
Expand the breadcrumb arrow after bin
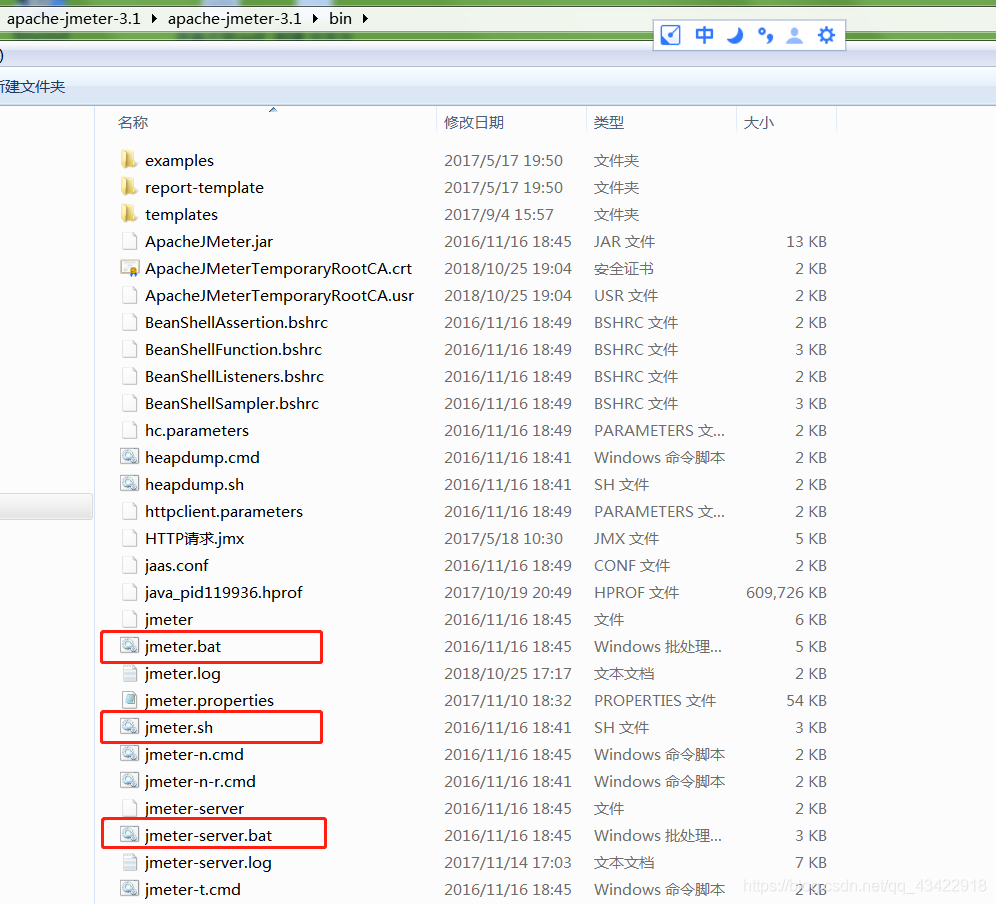pos(365,18)
